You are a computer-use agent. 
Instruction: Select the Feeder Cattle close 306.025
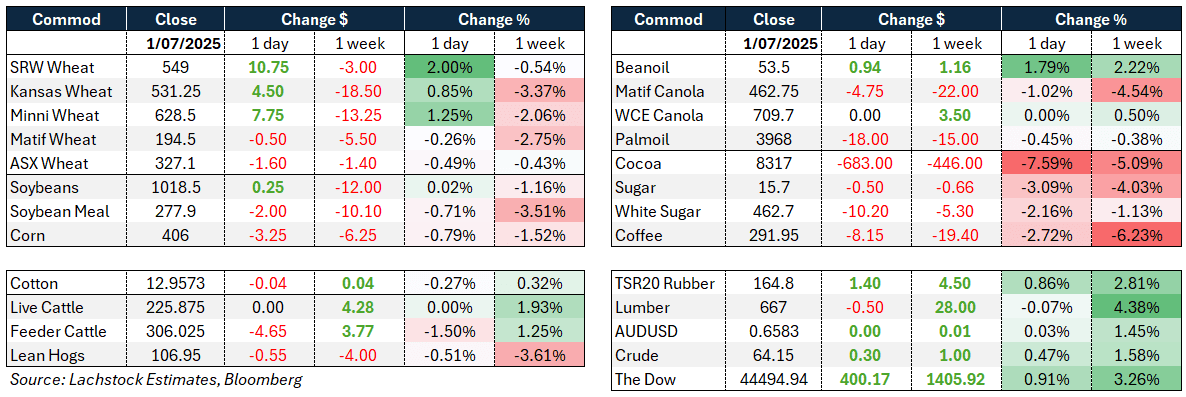click(175, 332)
